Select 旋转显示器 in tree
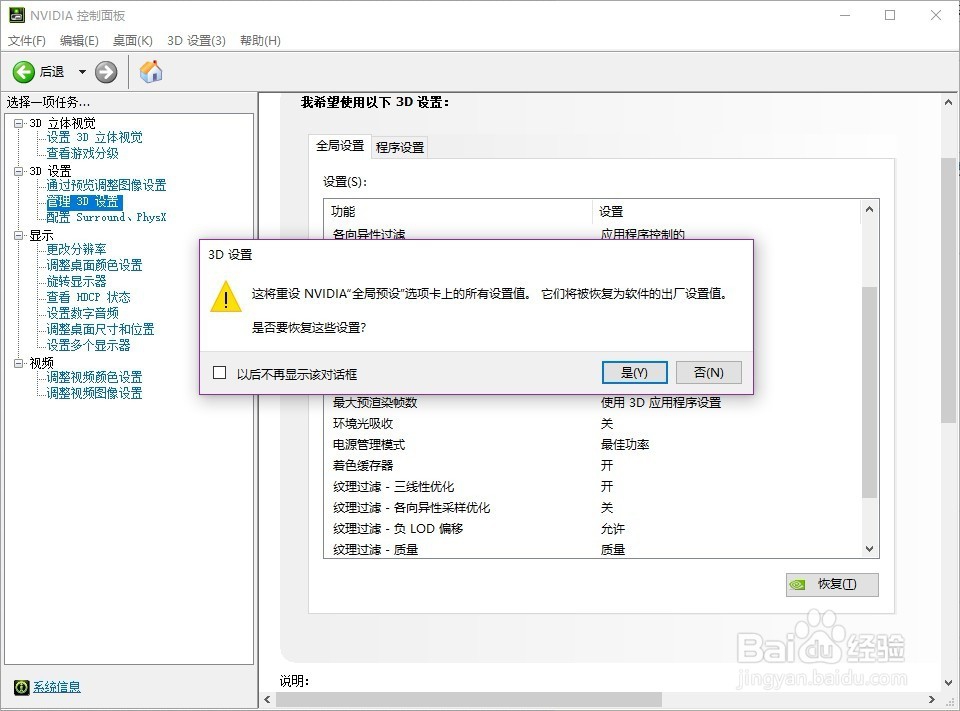This screenshot has width=960, height=711. 77,281
